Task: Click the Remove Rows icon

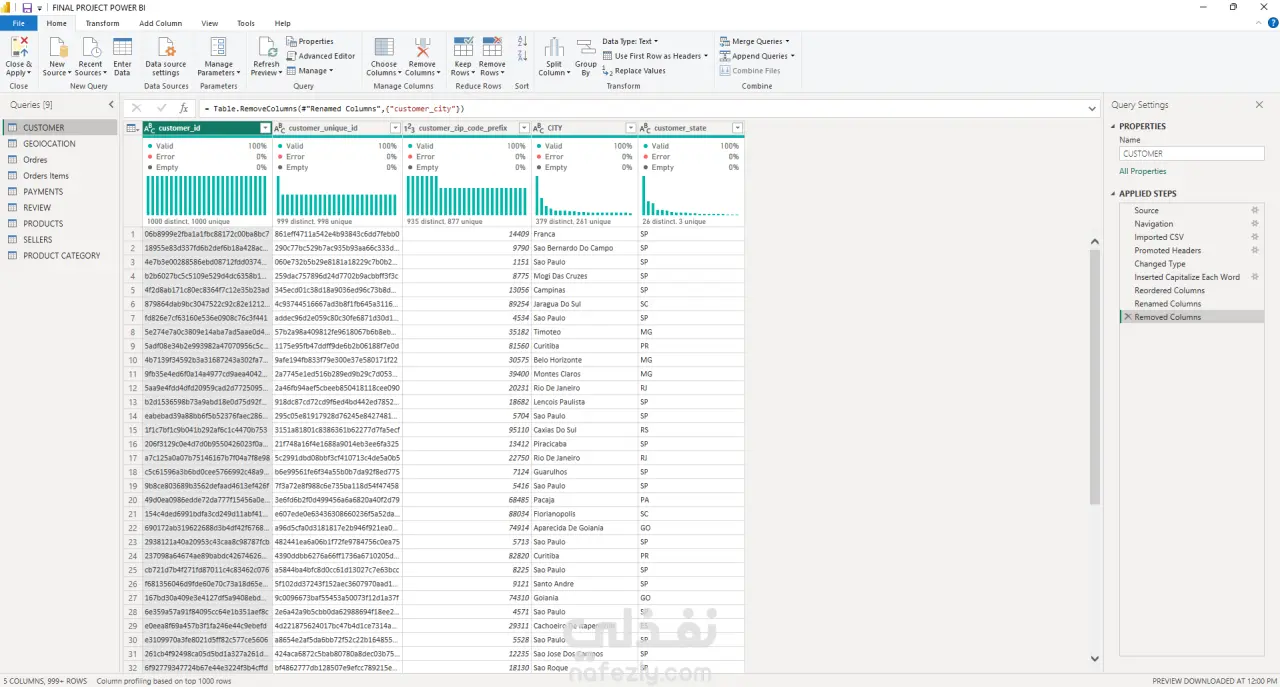Action: point(492,48)
